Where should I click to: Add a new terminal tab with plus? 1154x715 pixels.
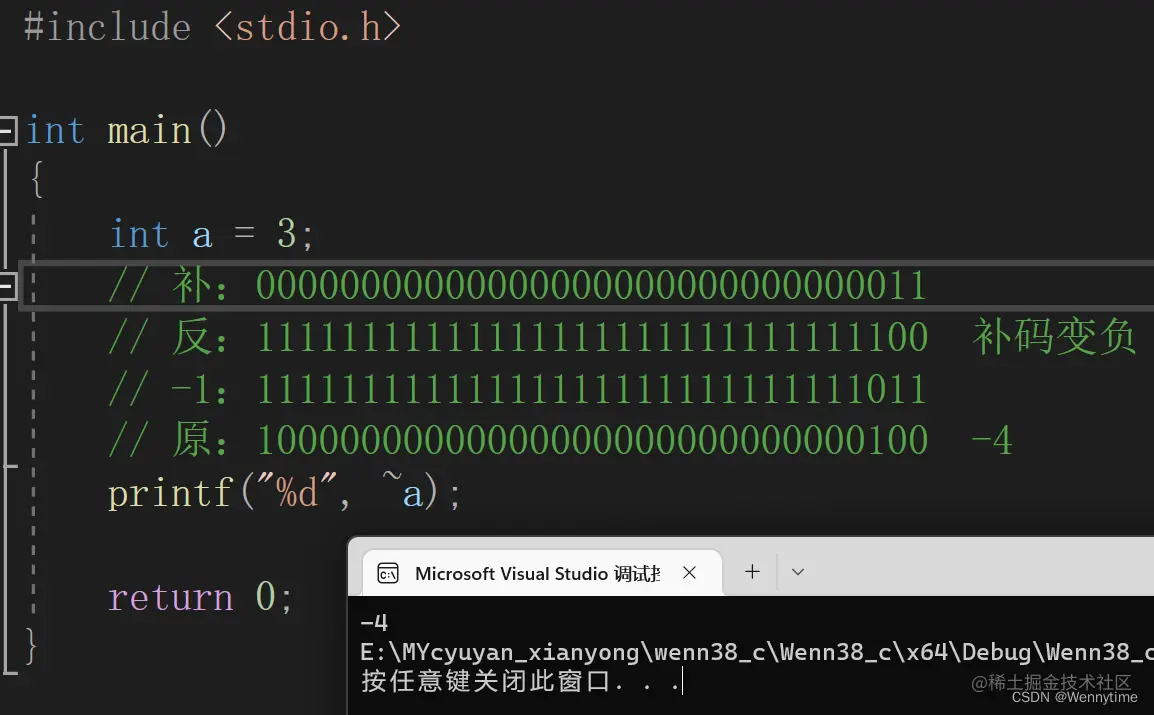752,572
